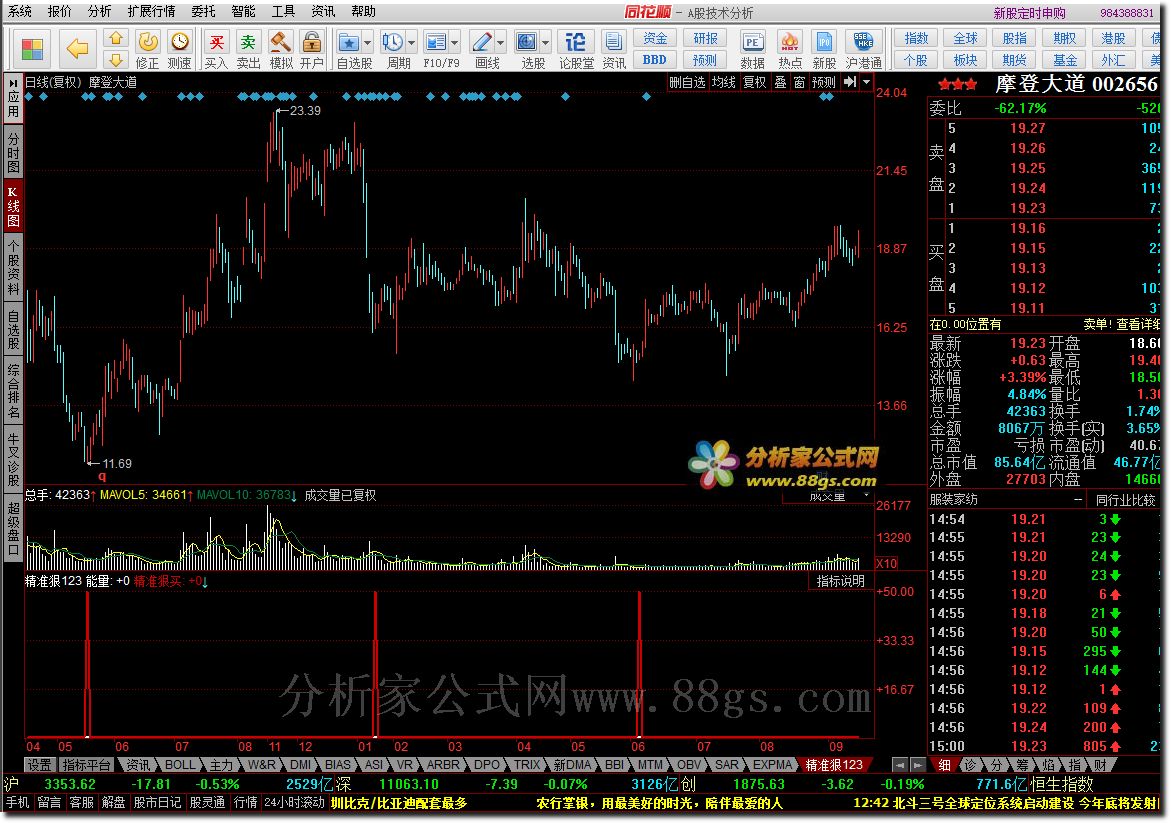Switch to the BOLL indicator tab
The height and width of the screenshot is (823, 1172).
pyautogui.click(x=180, y=765)
